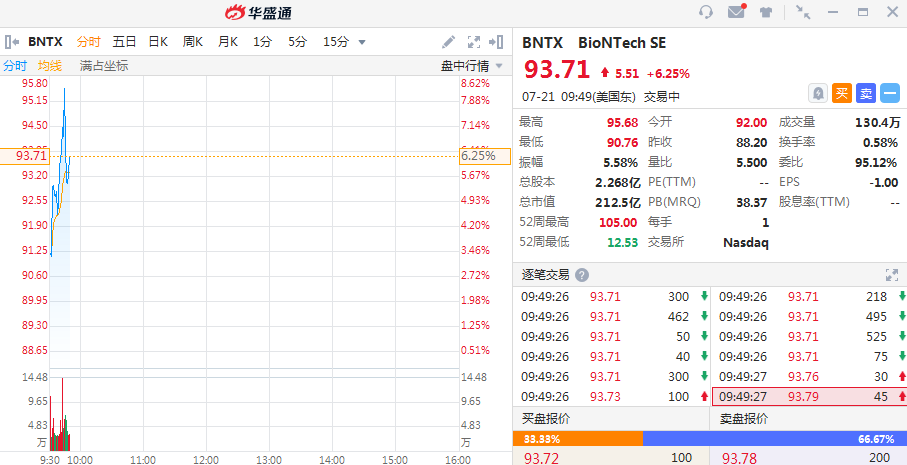
Task: Click the BioNTech SE company name
Action: pos(622,42)
